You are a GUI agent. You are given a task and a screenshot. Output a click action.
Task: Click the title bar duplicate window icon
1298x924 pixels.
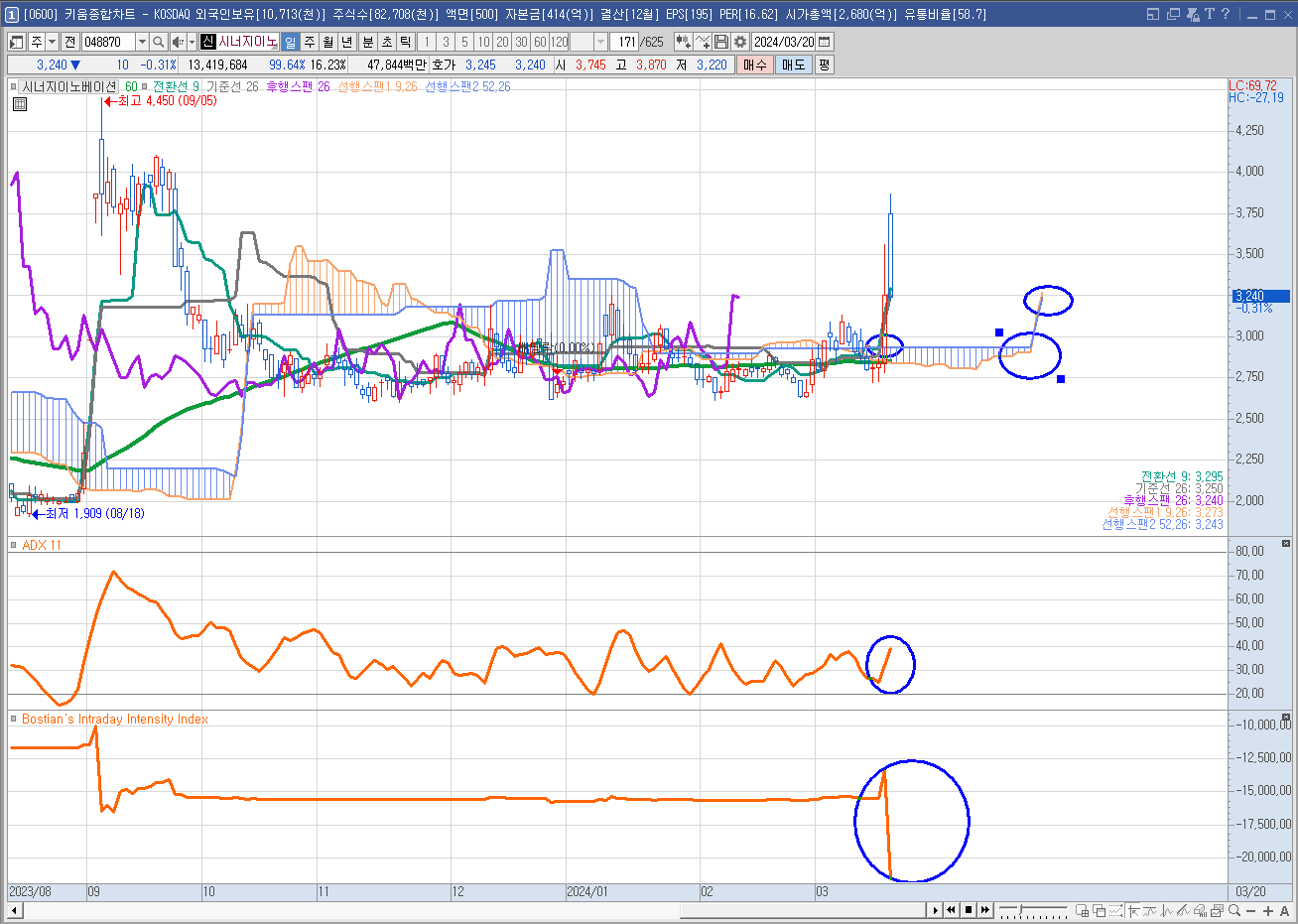pyautogui.click(x=1173, y=14)
